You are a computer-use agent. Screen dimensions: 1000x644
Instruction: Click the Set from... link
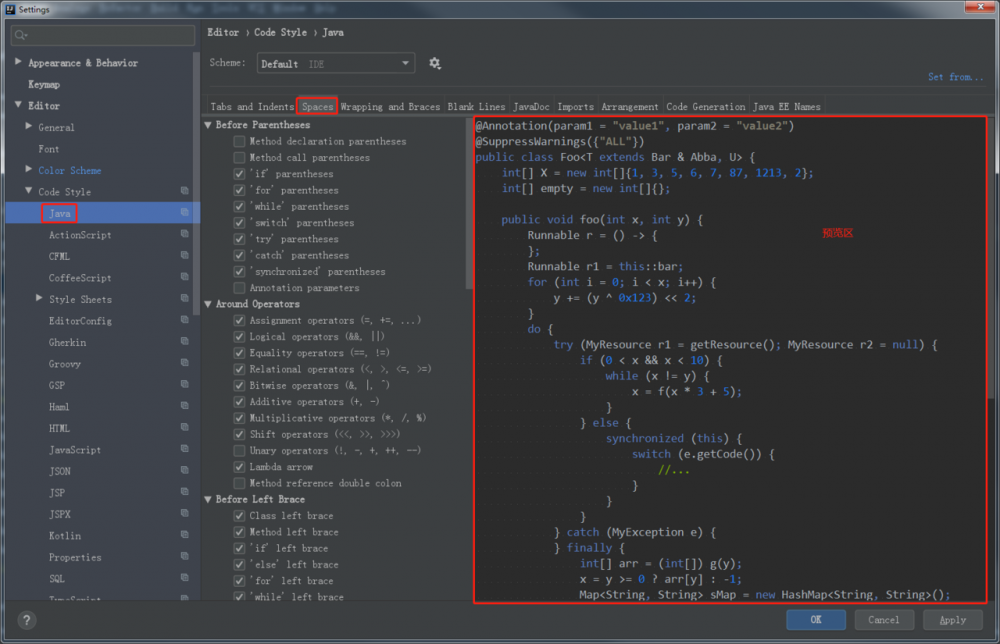(x=955, y=77)
